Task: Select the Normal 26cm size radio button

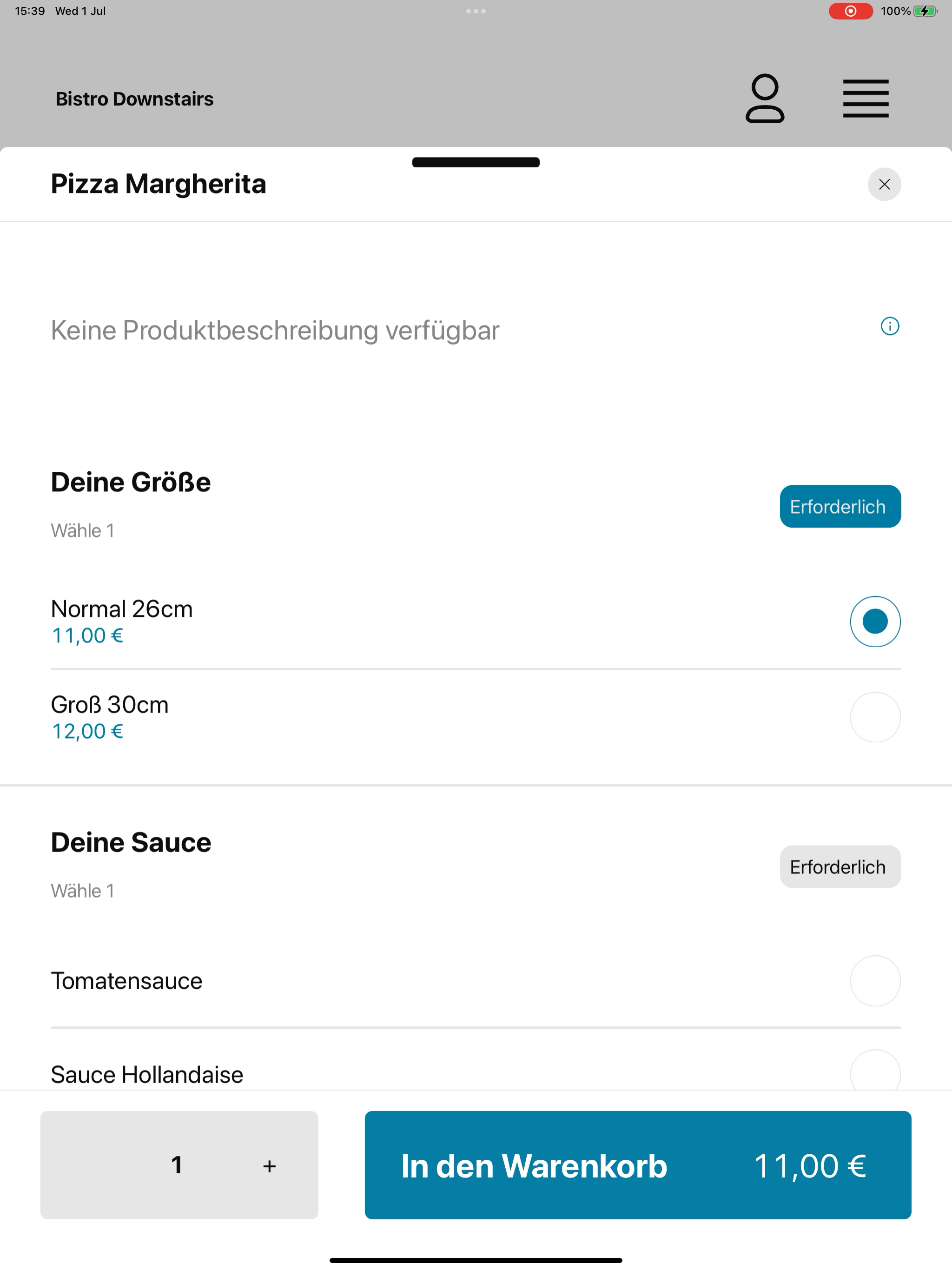Action: (875, 622)
